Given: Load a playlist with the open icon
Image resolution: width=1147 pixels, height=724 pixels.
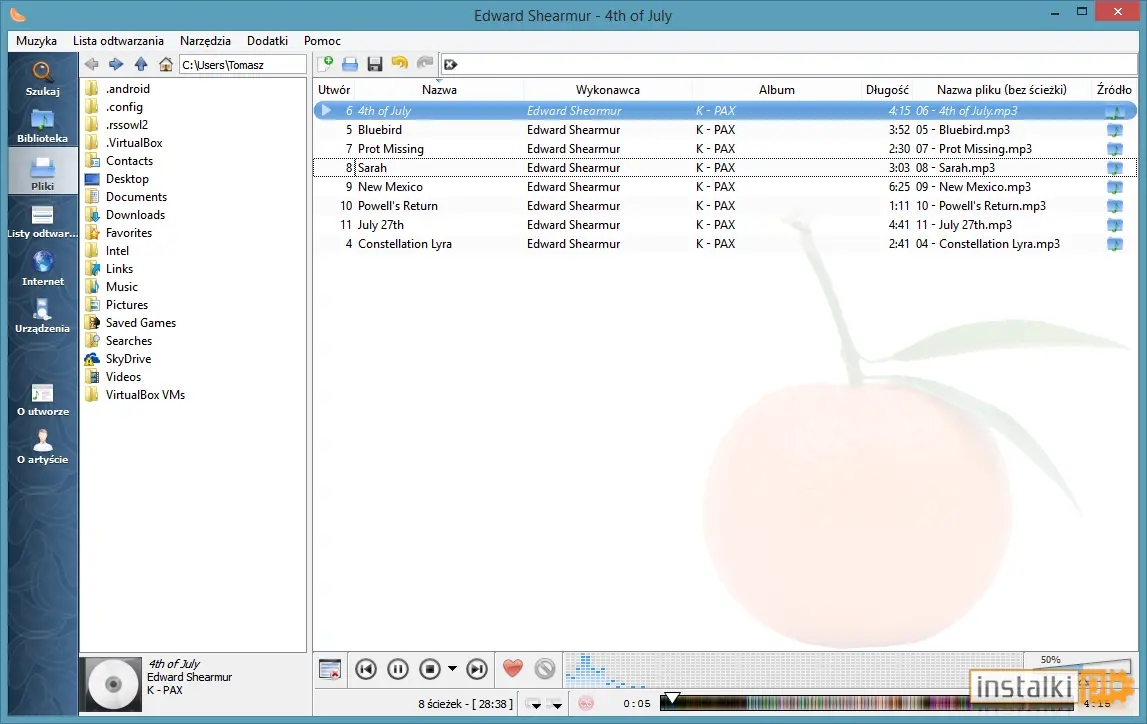Looking at the screenshot, I should click(350, 64).
